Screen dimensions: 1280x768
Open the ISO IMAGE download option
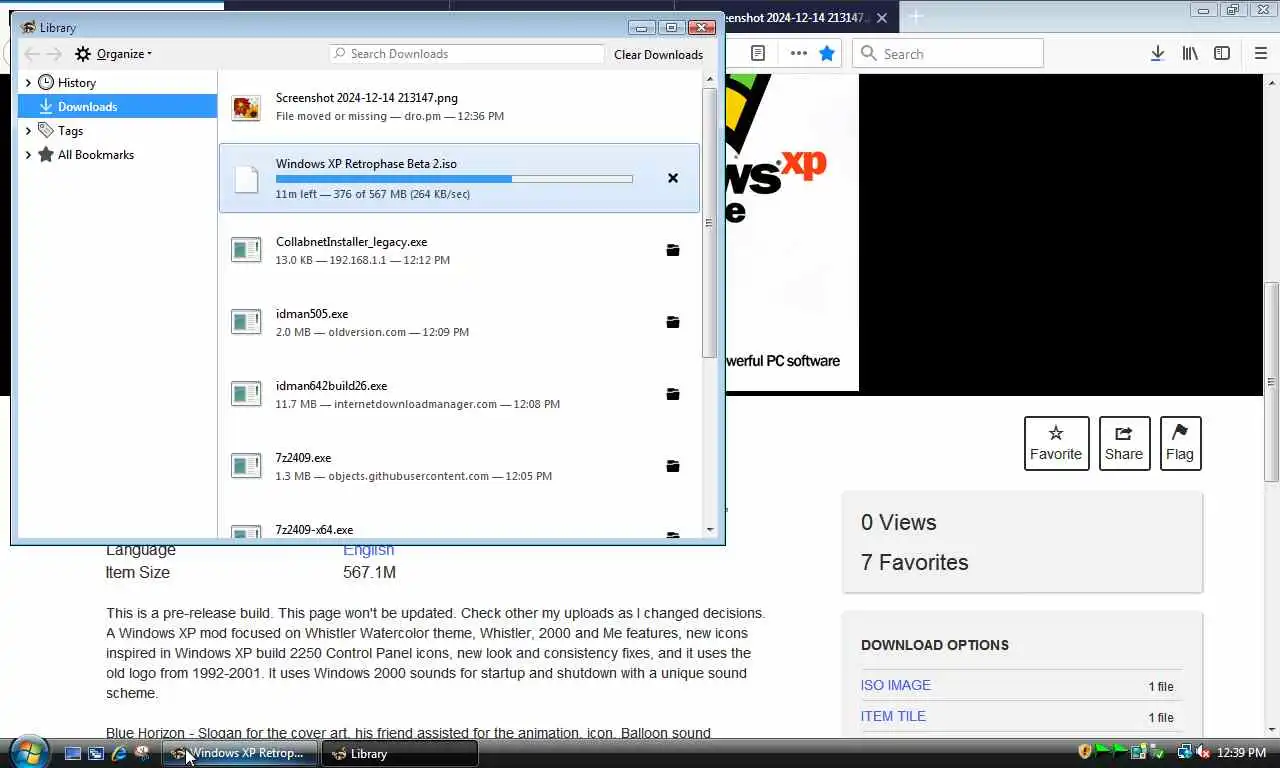click(x=896, y=686)
